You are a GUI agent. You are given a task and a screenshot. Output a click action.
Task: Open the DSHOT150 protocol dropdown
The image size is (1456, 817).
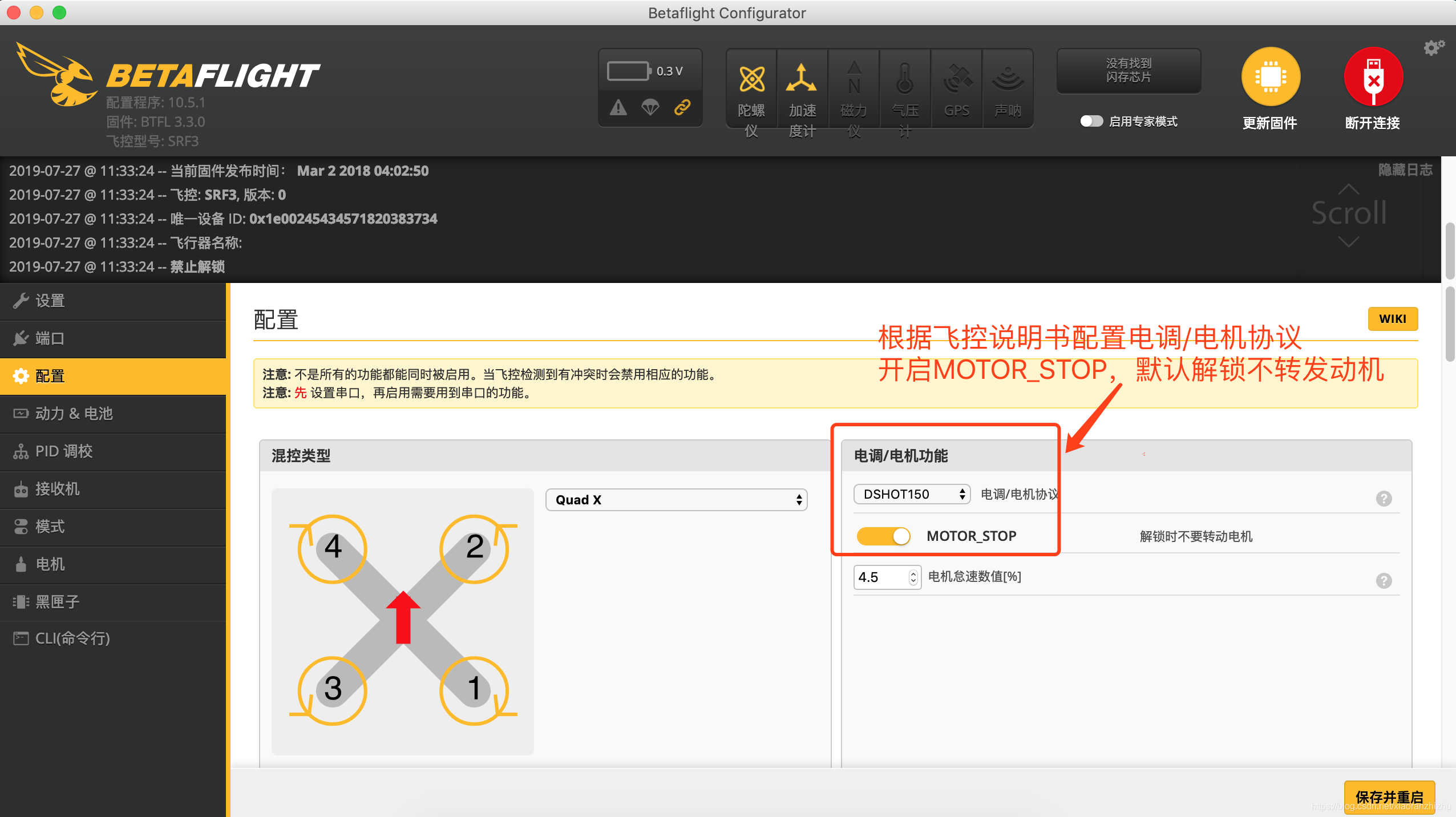pyautogui.click(x=912, y=494)
